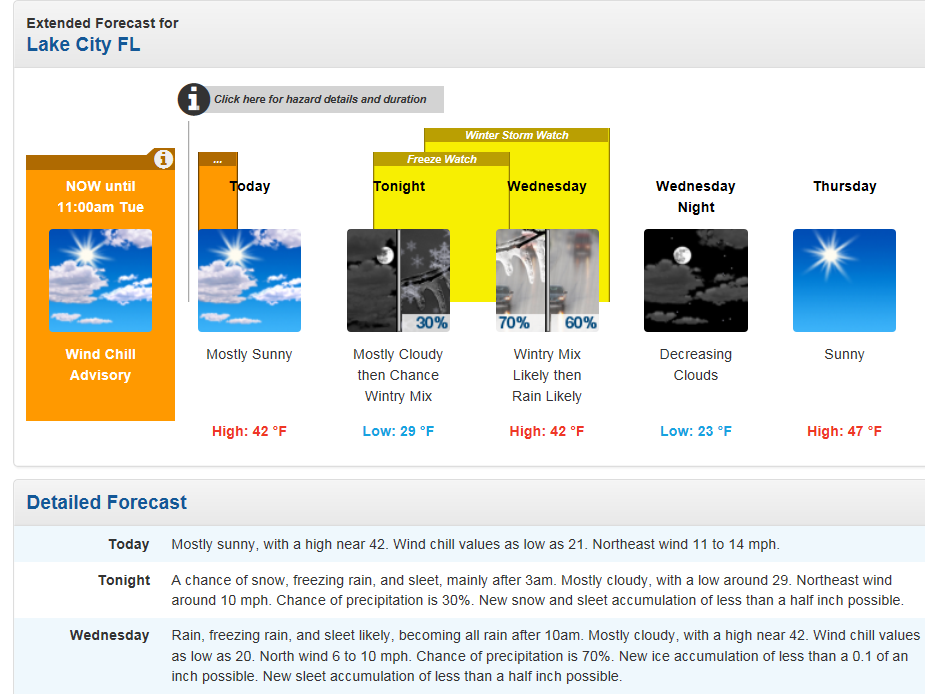
Task: Expand the collapsed orange hazard ellipsis tab
Action: click(217, 159)
